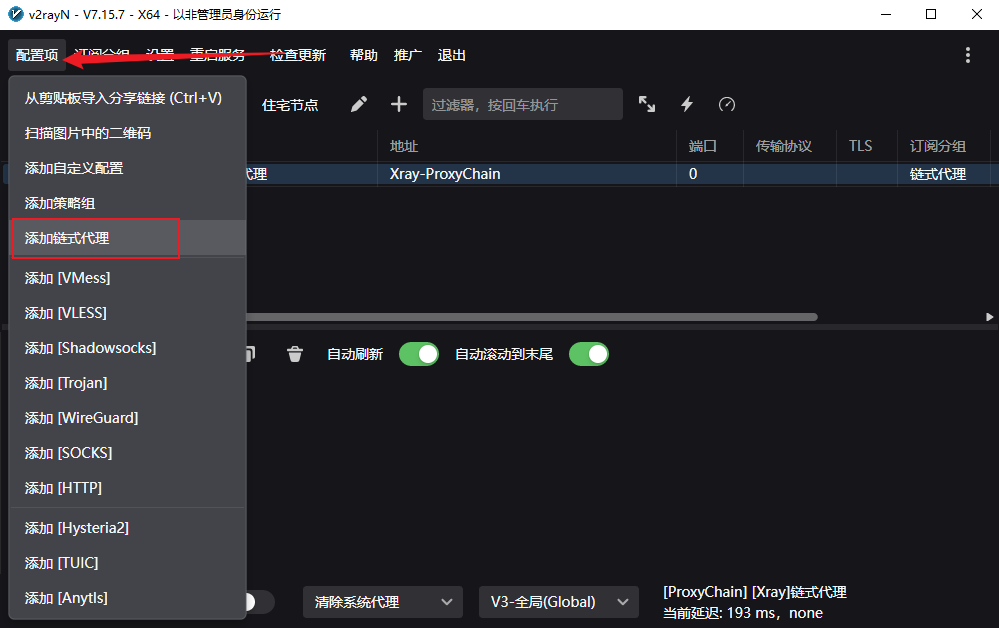Select 从剪贴板导入分享链接 (Ctrl+V)
Screen dimensions: 999x628
128,98
